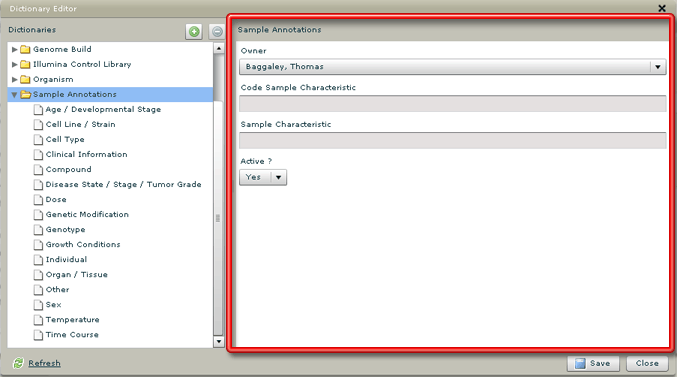Select the Genetic Modification entry

coord(87,215)
